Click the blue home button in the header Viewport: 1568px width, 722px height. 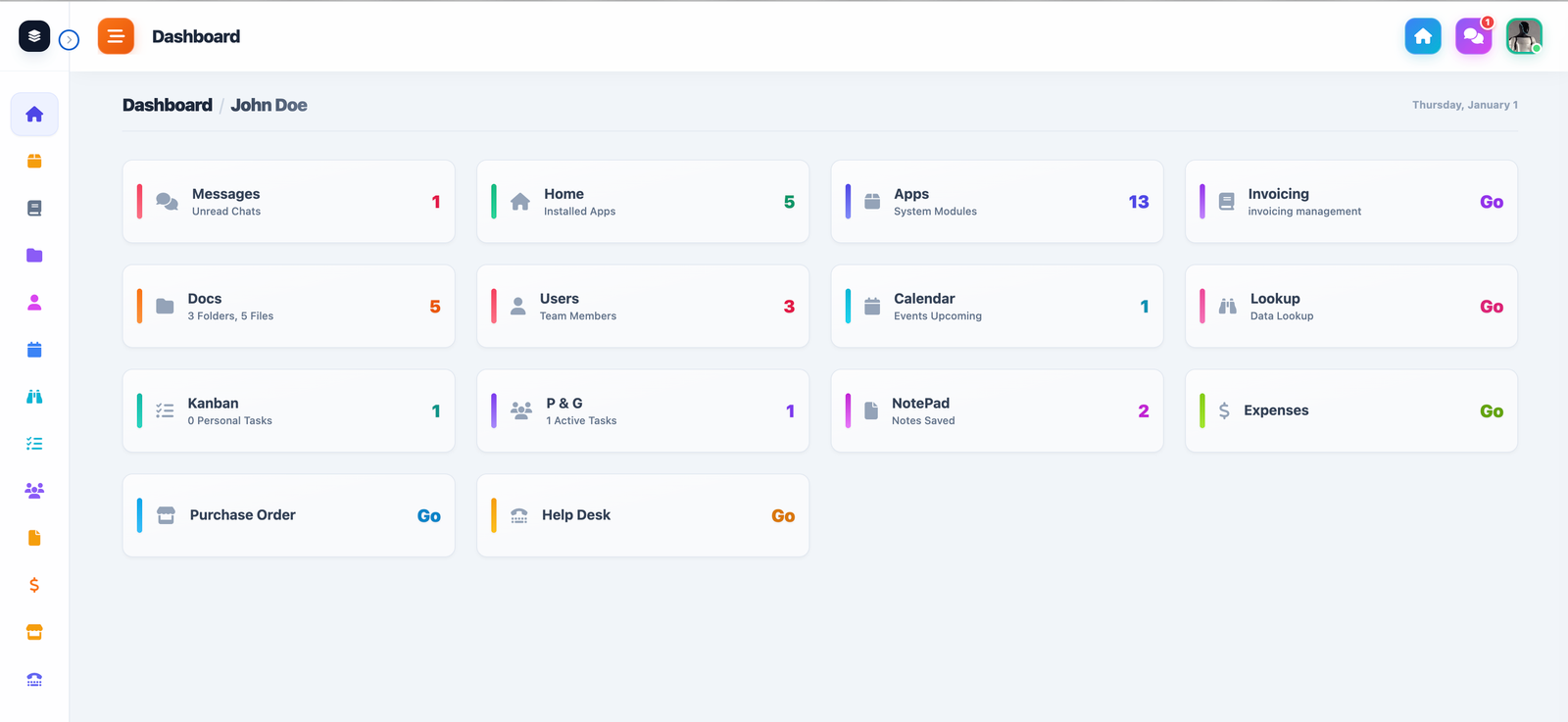[1423, 36]
